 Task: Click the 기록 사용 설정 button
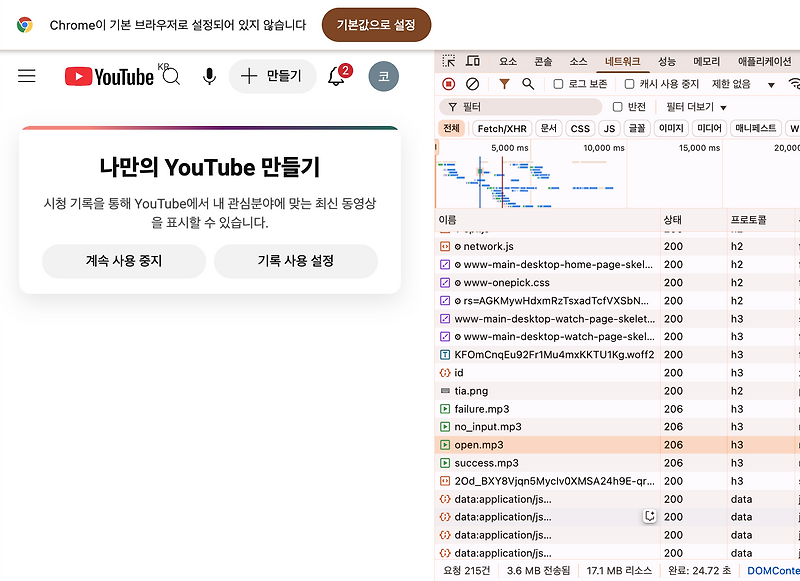click(296, 261)
